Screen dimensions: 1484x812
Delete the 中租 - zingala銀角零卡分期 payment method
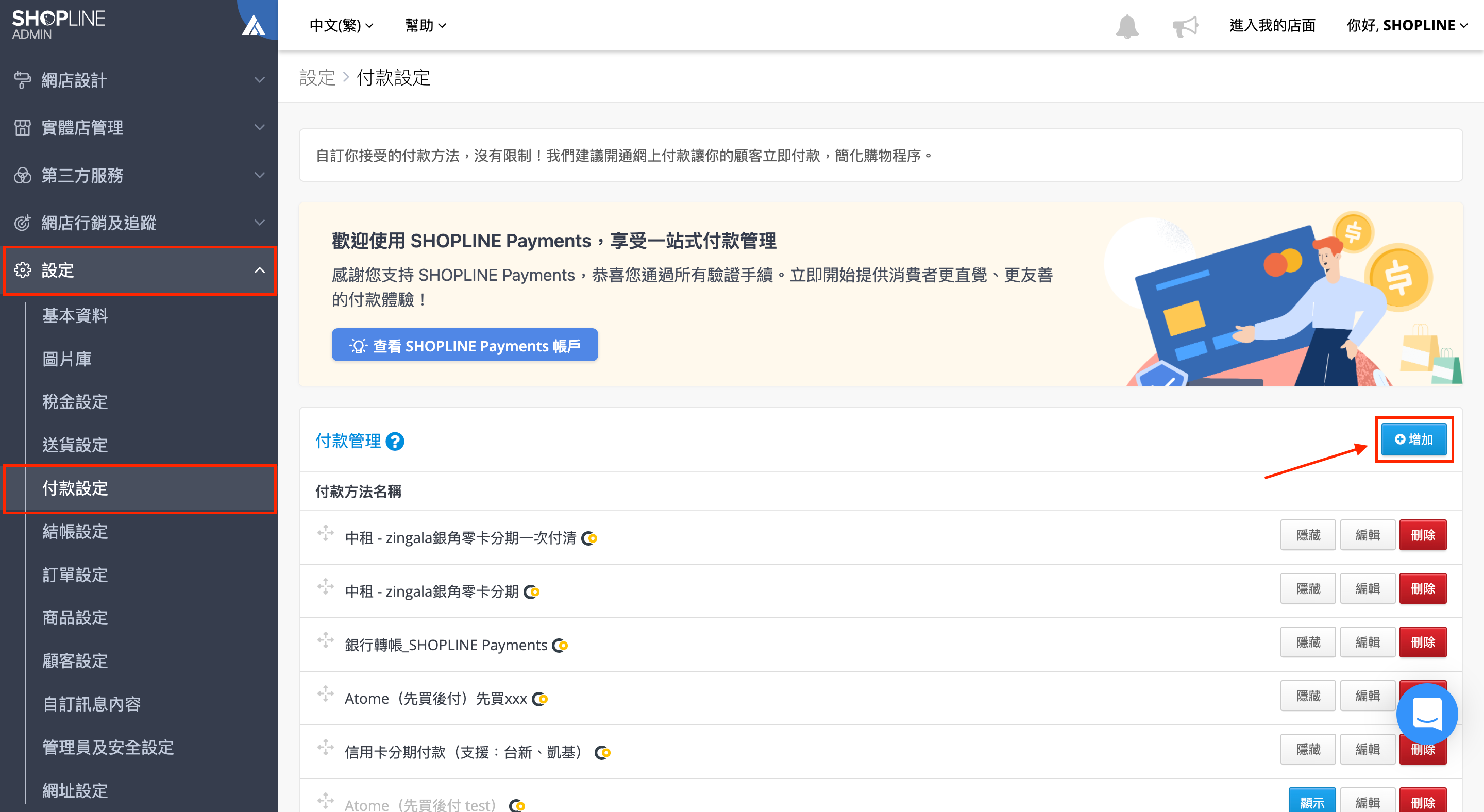point(1423,588)
